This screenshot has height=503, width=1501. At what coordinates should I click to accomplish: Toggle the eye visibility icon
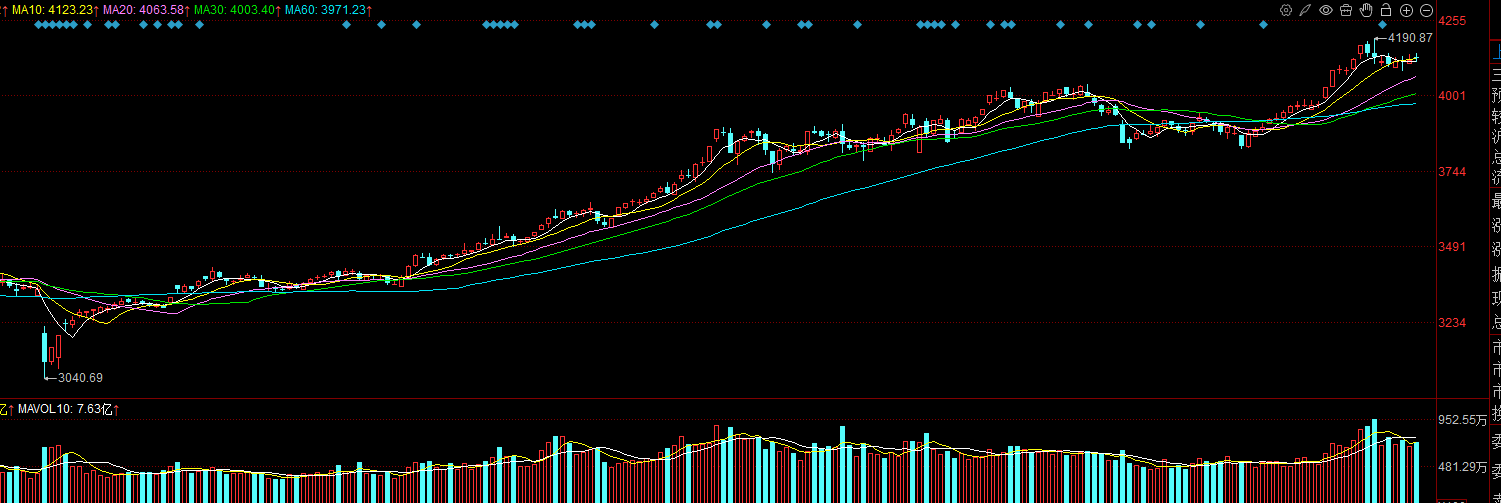point(1326,10)
